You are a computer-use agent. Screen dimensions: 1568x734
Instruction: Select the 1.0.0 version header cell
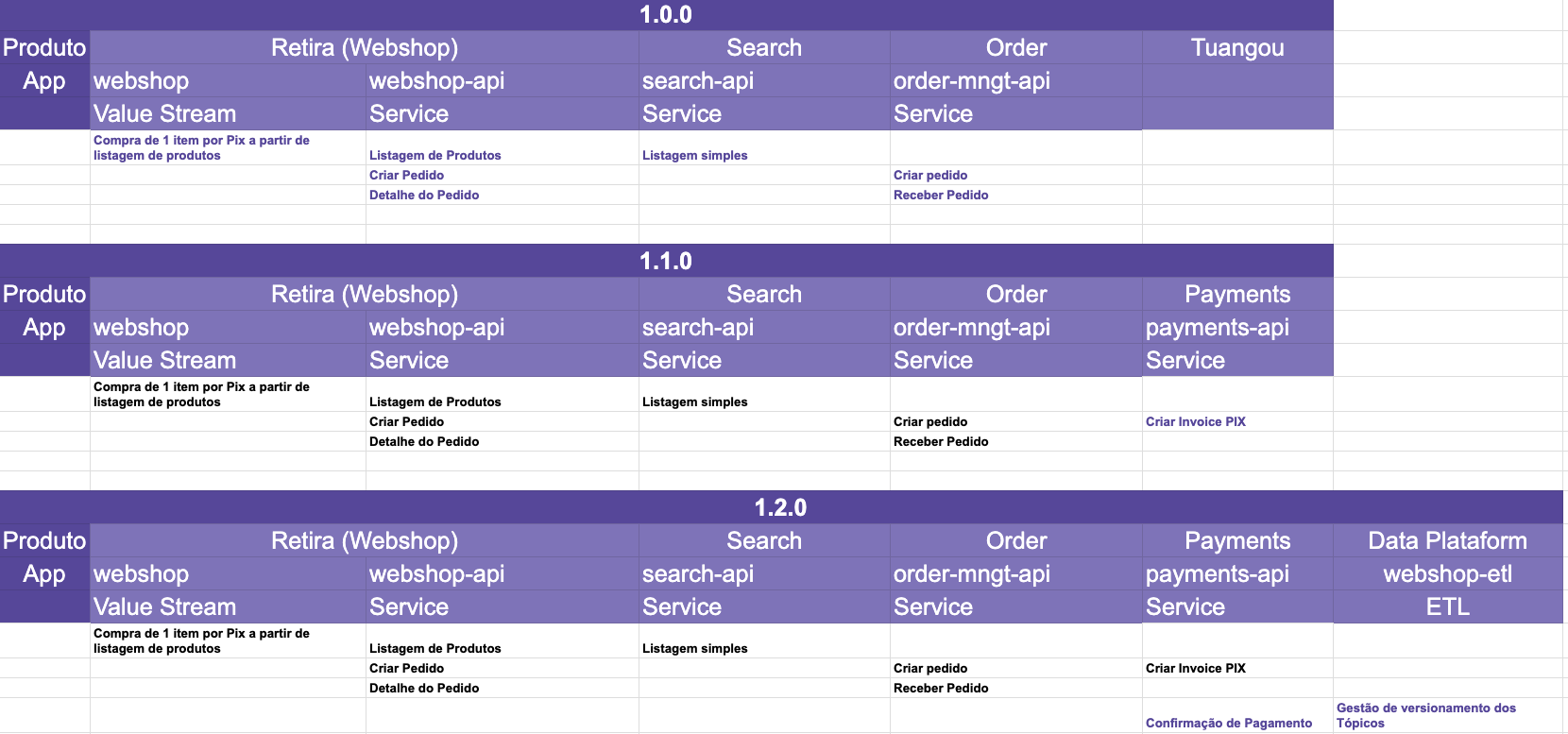point(666,15)
